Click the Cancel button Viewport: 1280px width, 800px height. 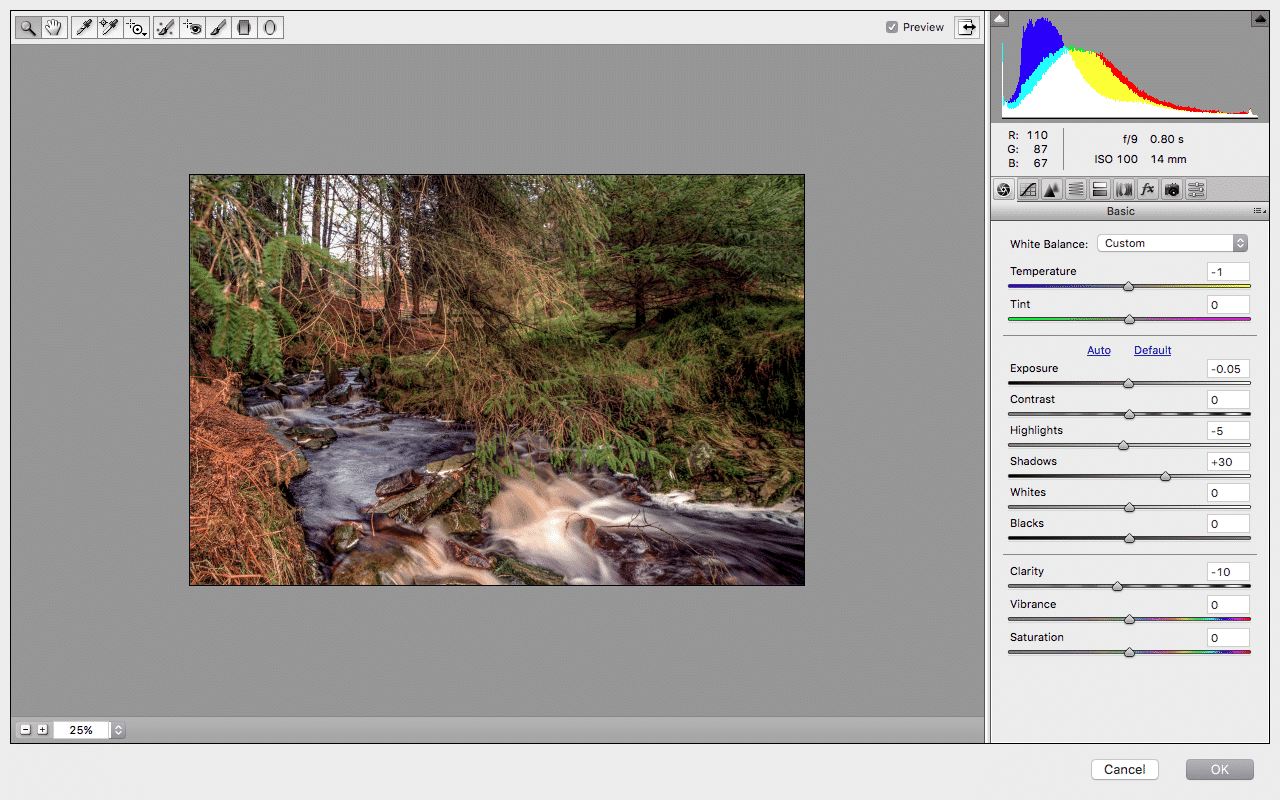(x=1125, y=769)
